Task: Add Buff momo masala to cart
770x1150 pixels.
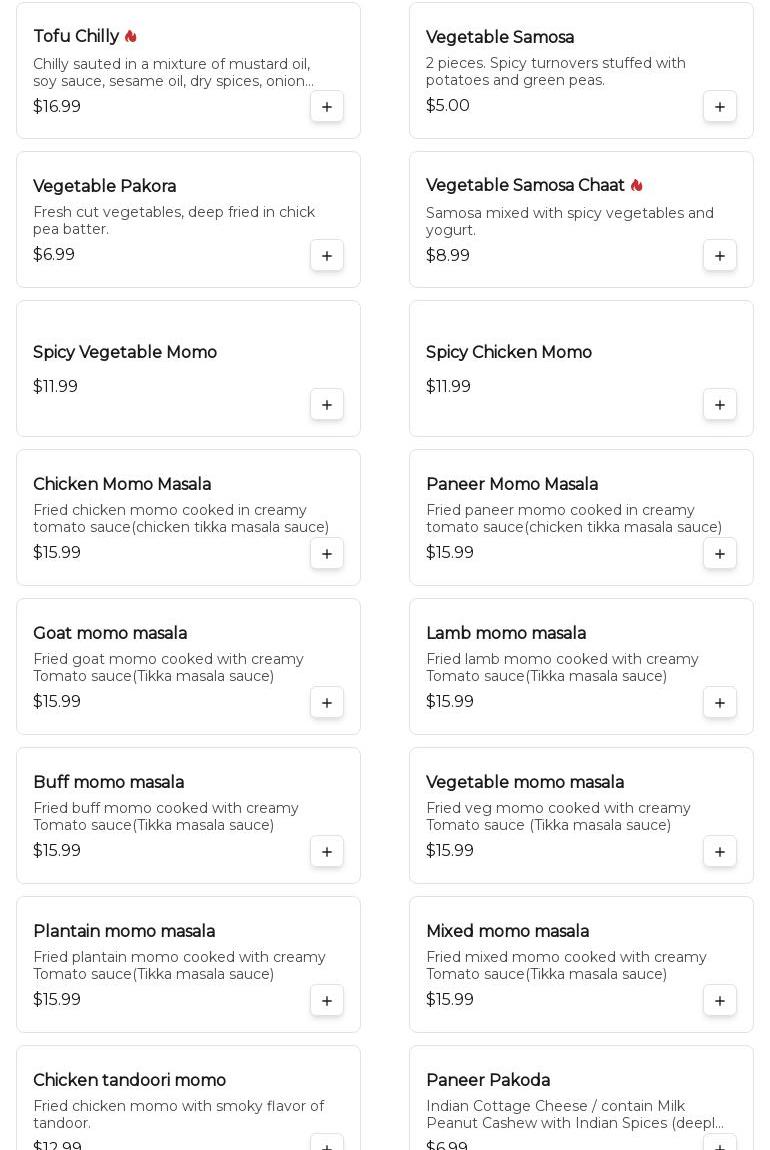Action: [x=327, y=852]
